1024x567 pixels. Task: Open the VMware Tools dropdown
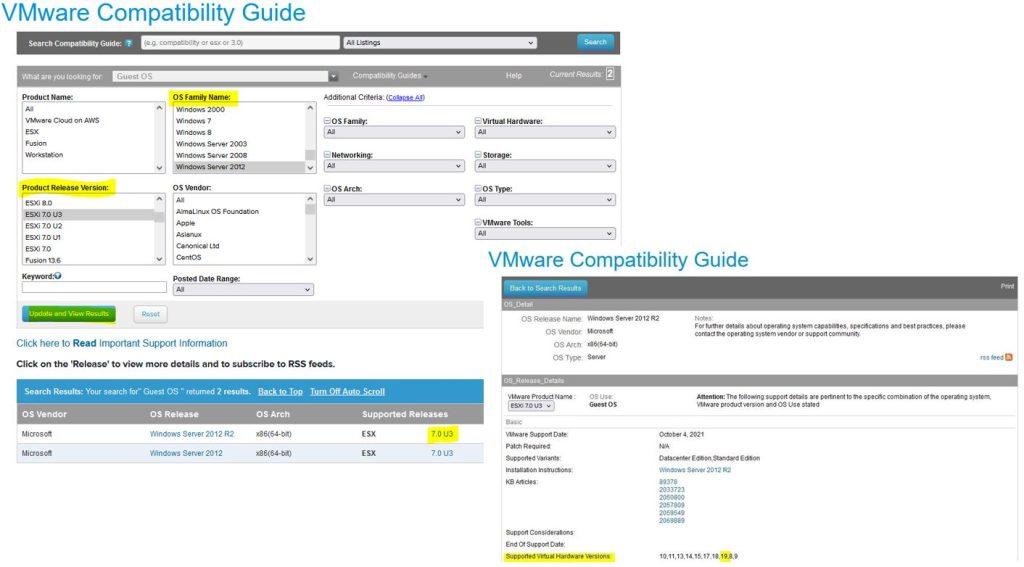pos(545,233)
